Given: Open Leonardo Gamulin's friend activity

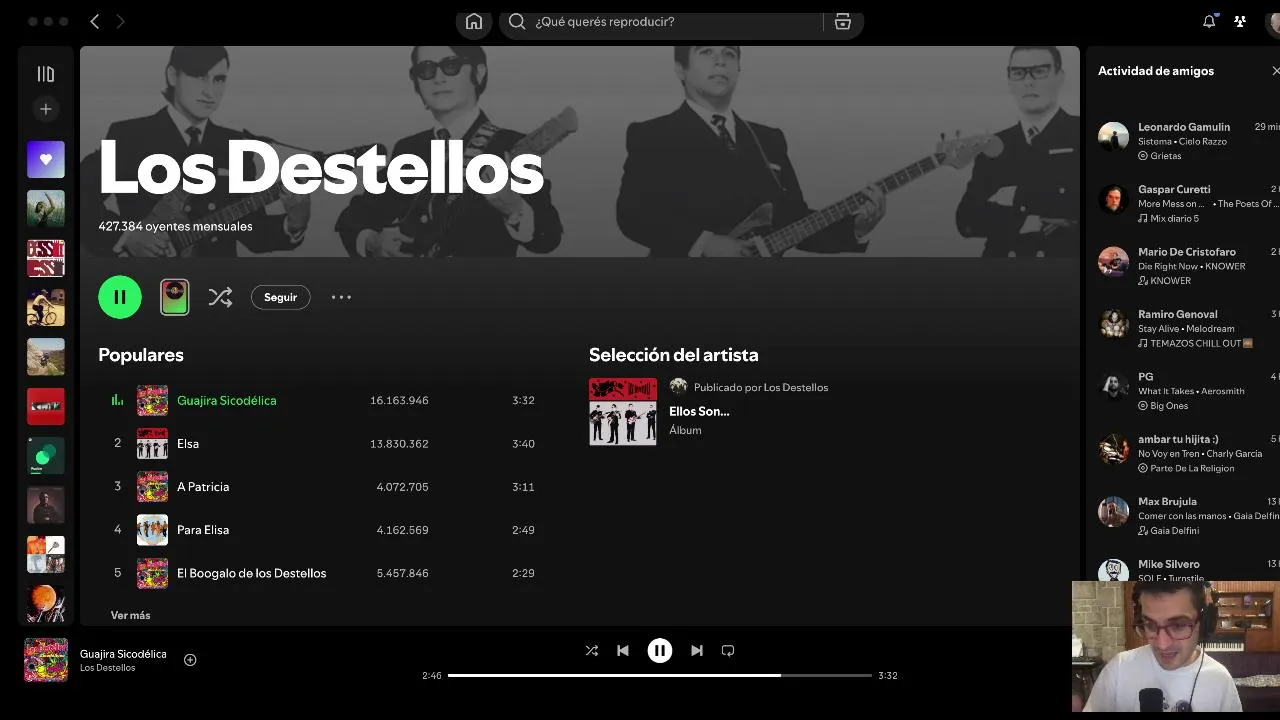Looking at the screenshot, I should click(1188, 141).
